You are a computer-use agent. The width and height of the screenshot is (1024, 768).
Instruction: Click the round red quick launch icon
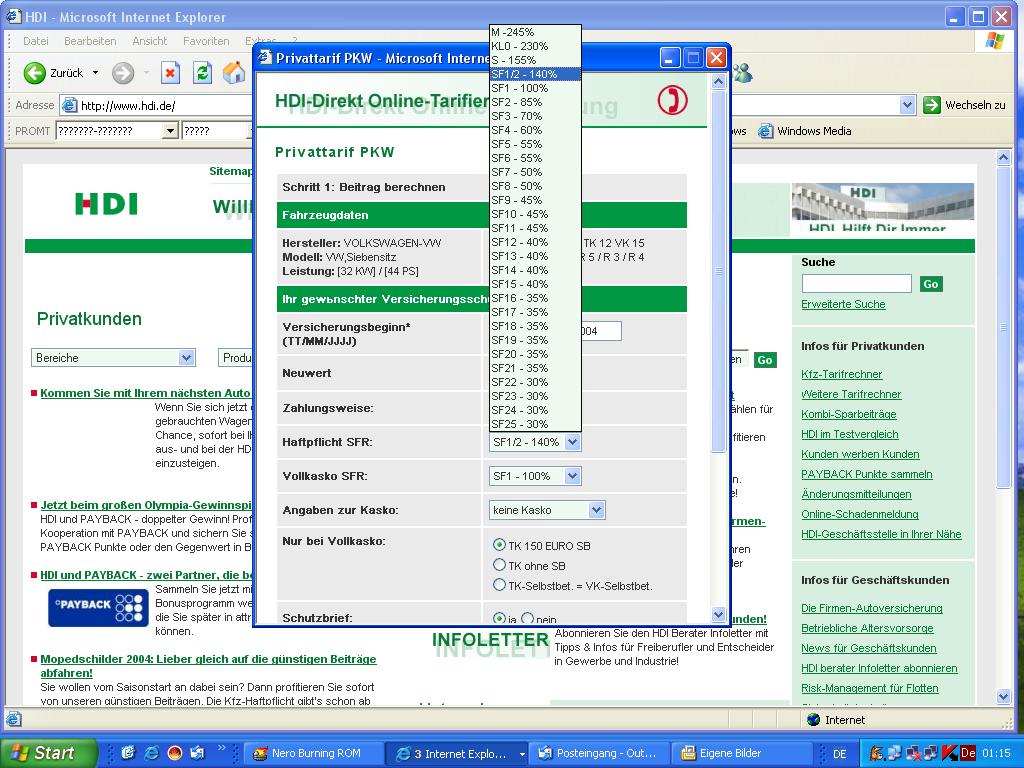point(174,753)
